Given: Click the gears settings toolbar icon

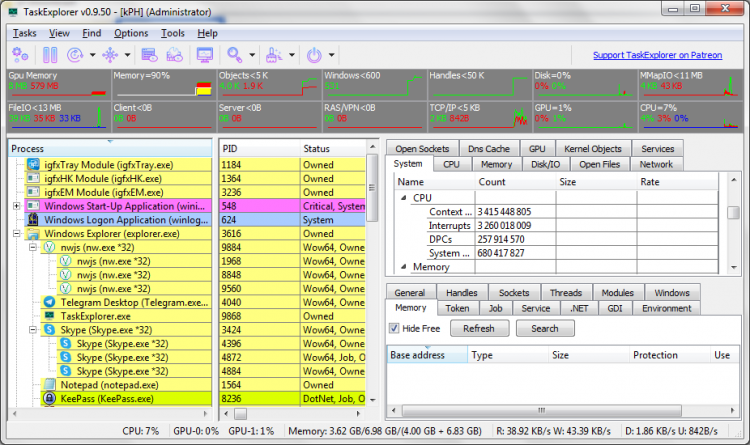Looking at the screenshot, I should 19,54.
